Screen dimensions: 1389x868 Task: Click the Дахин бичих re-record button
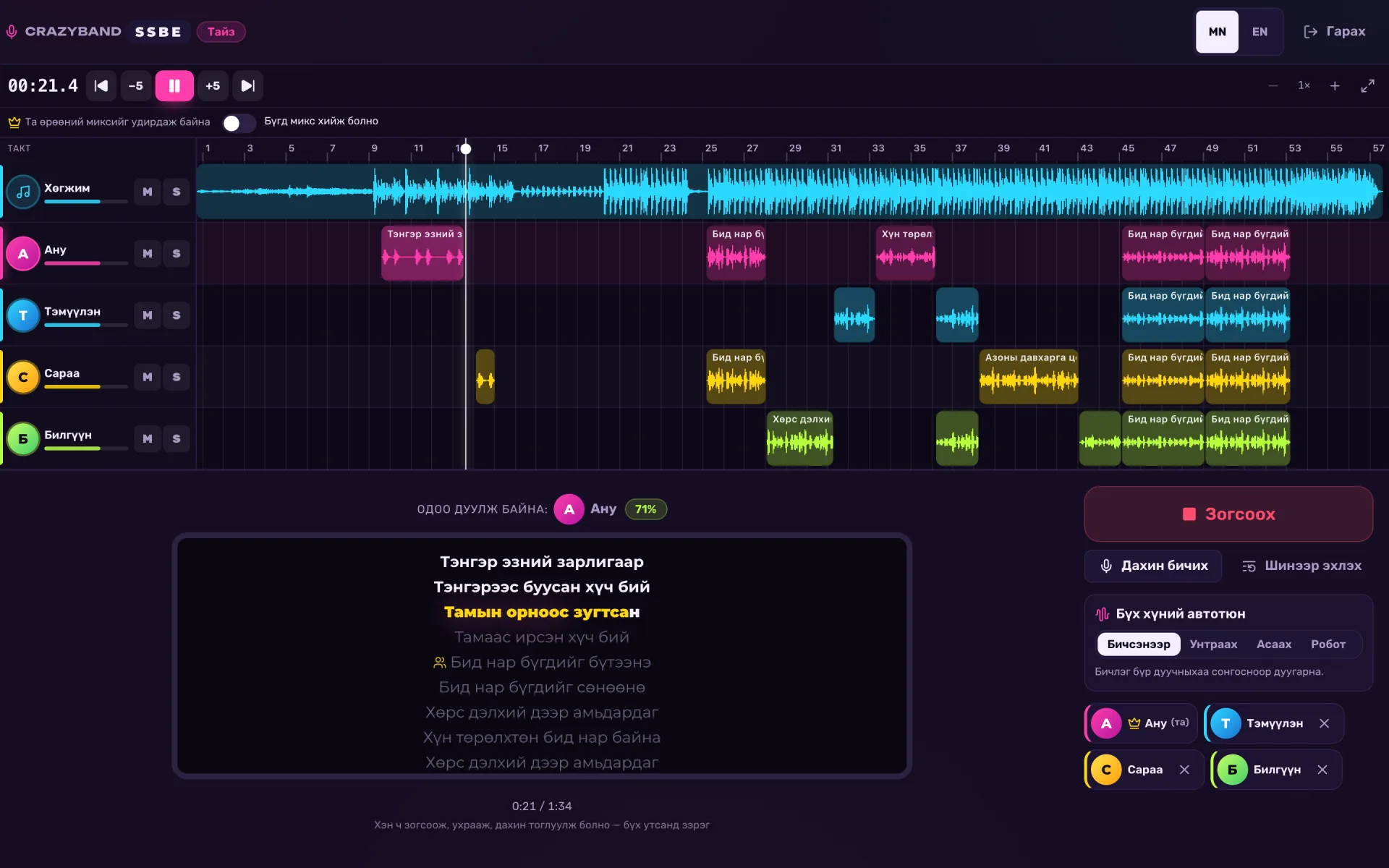1153,566
